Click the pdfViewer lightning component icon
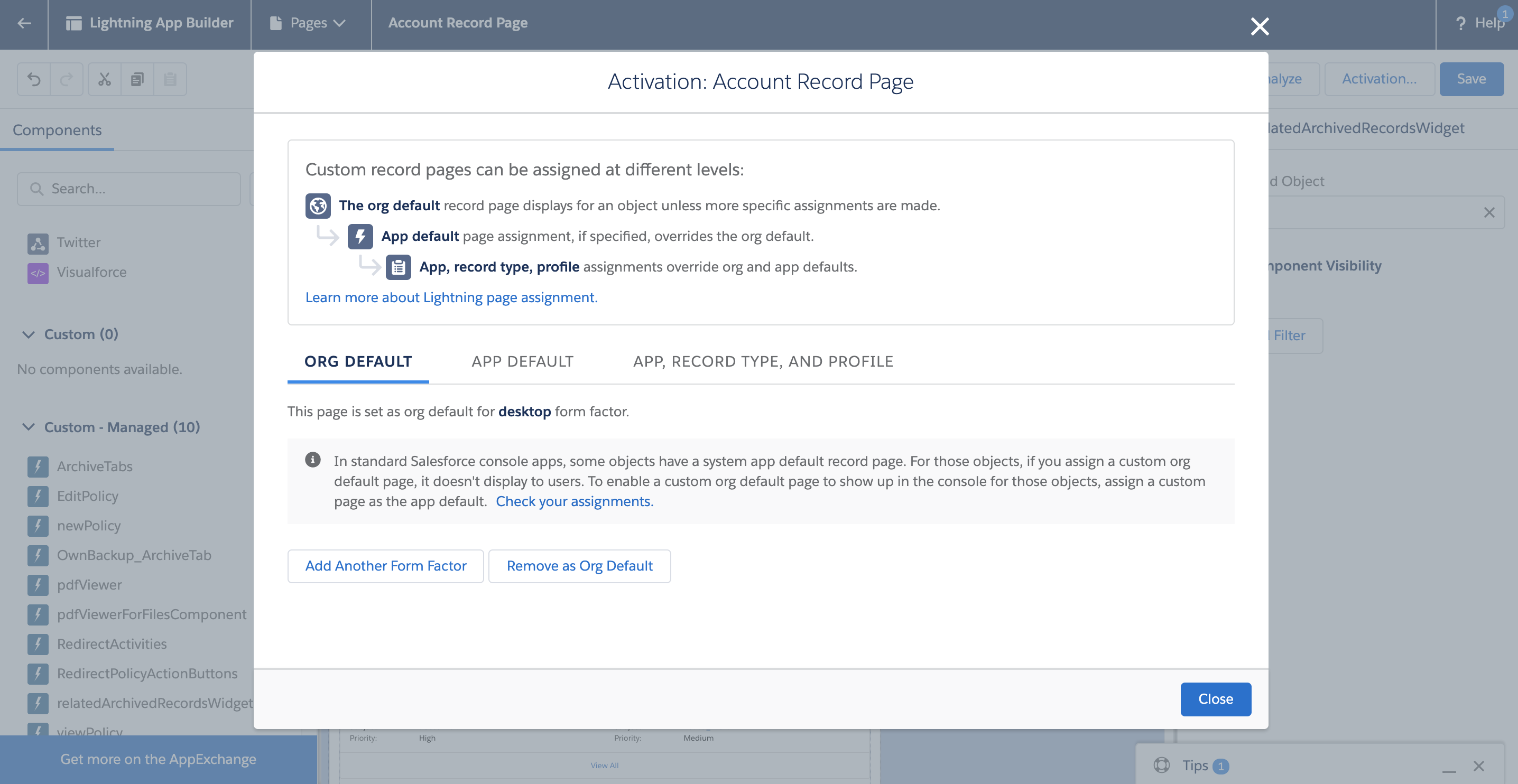 (x=38, y=584)
